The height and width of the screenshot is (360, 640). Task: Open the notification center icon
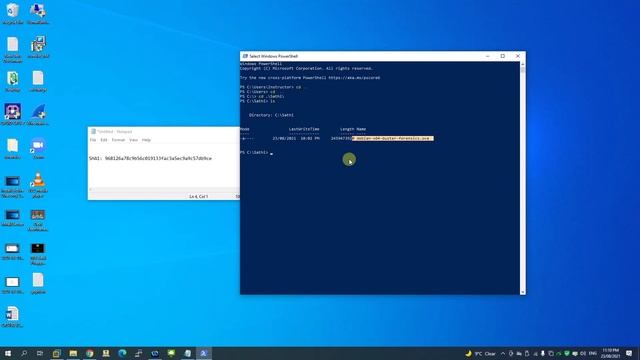[629, 353]
